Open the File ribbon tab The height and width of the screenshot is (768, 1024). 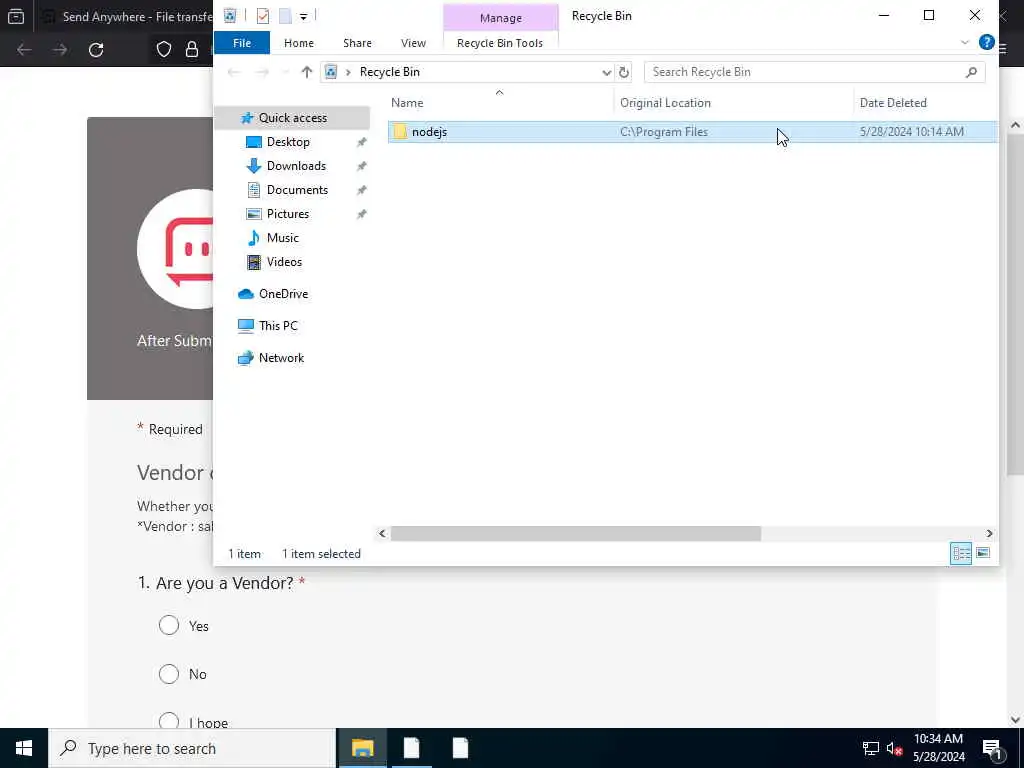242,43
